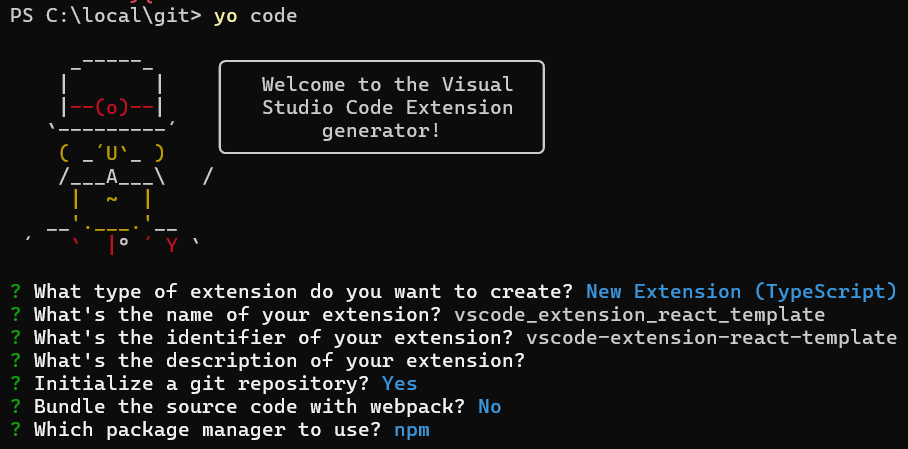Click the 'PS C:\local\git>' prompt text
This screenshot has height=449, width=908.
[x=106, y=16]
